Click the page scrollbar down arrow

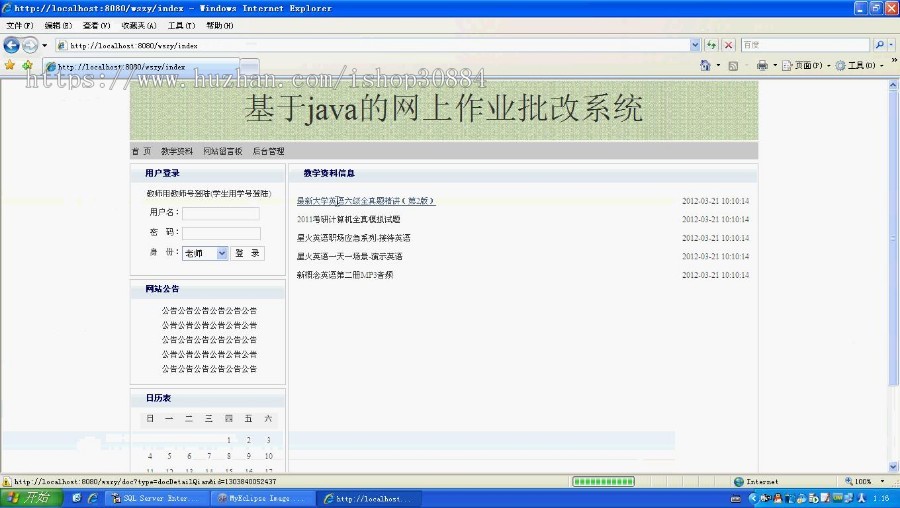click(x=893, y=467)
